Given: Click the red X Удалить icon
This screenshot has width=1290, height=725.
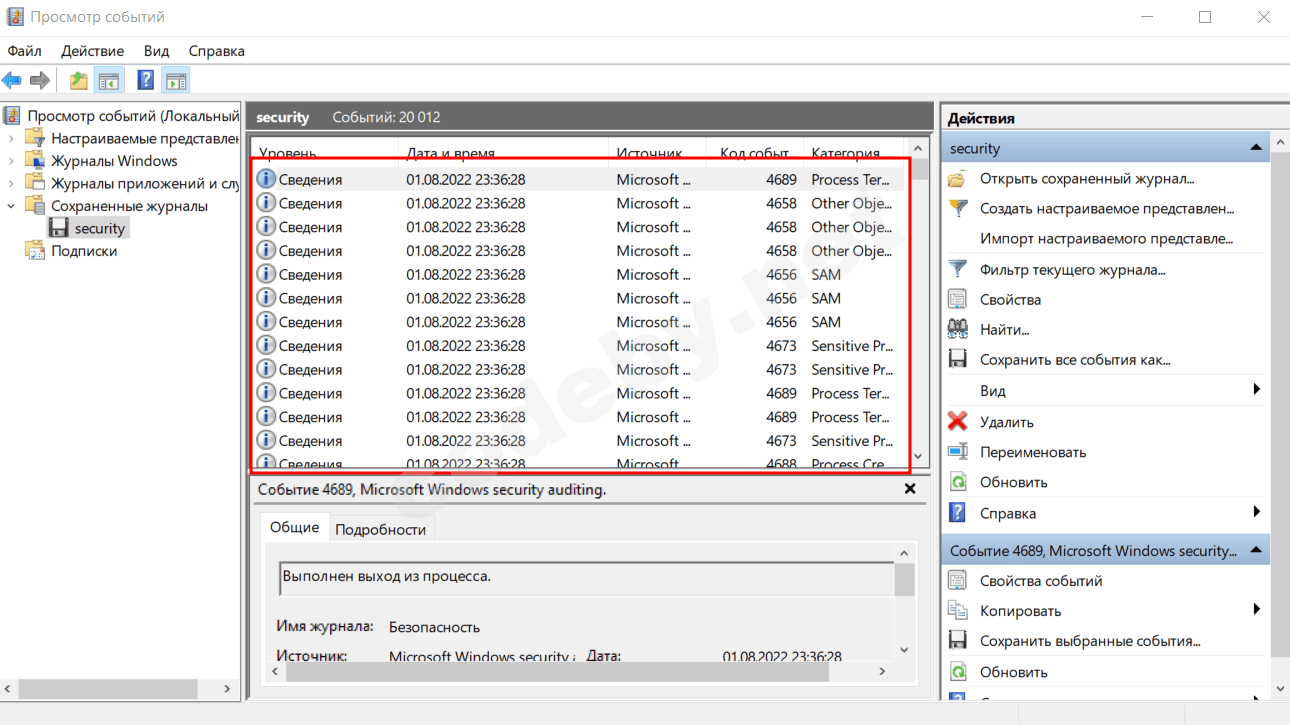Looking at the screenshot, I should (x=957, y=422).
